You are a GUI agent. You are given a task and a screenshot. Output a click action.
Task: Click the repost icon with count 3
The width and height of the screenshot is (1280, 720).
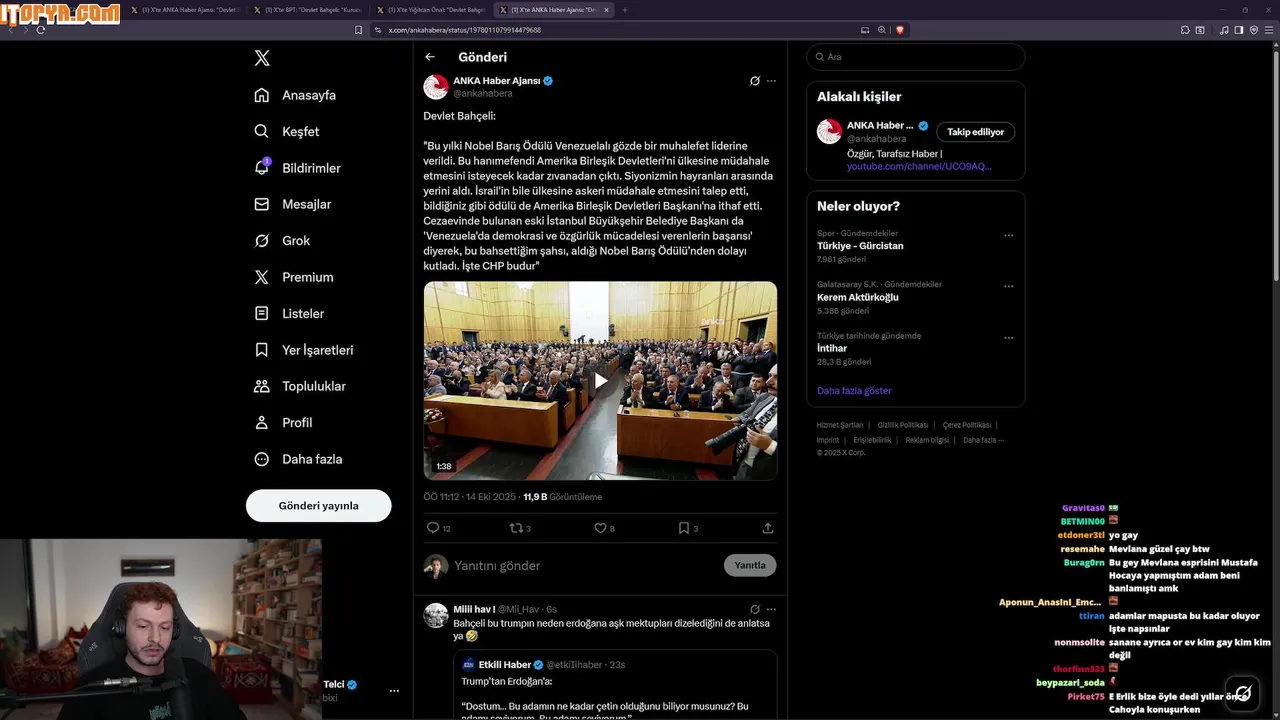tap(517, 528)
